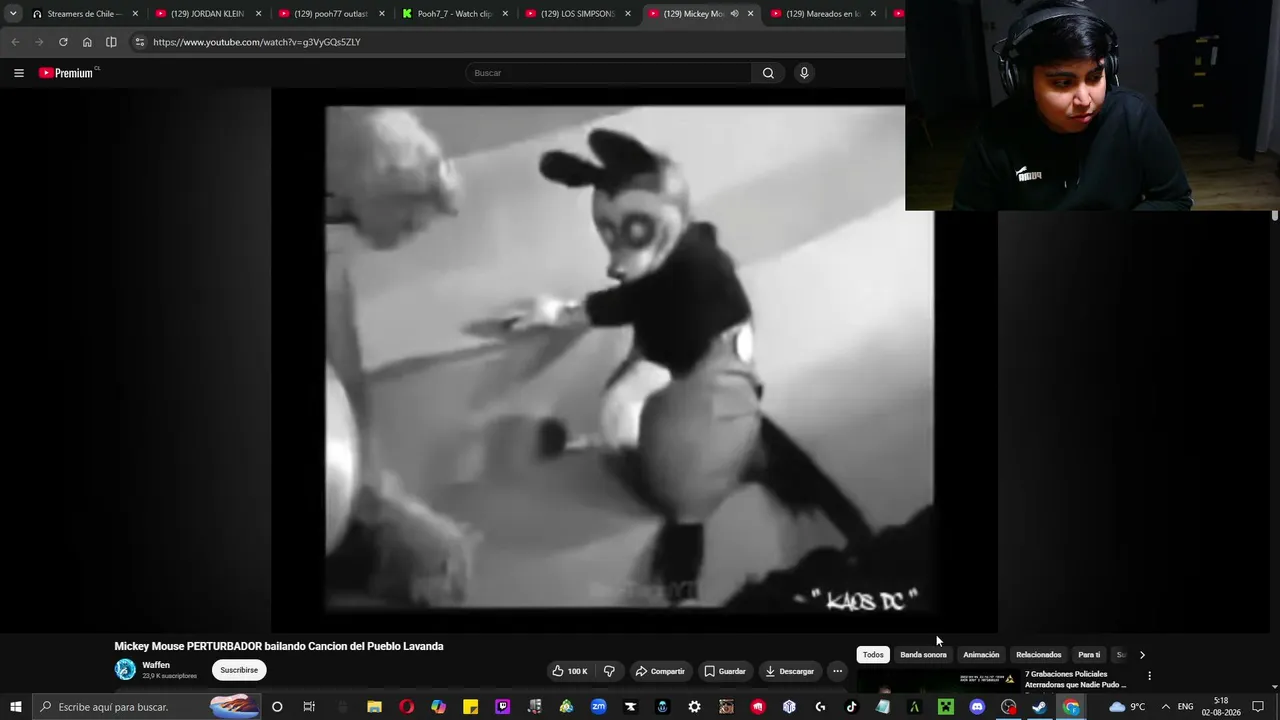The image size is (1280, 720).
Task: Select the 'Relacionados' filter chip
Action: [1038, 655]
